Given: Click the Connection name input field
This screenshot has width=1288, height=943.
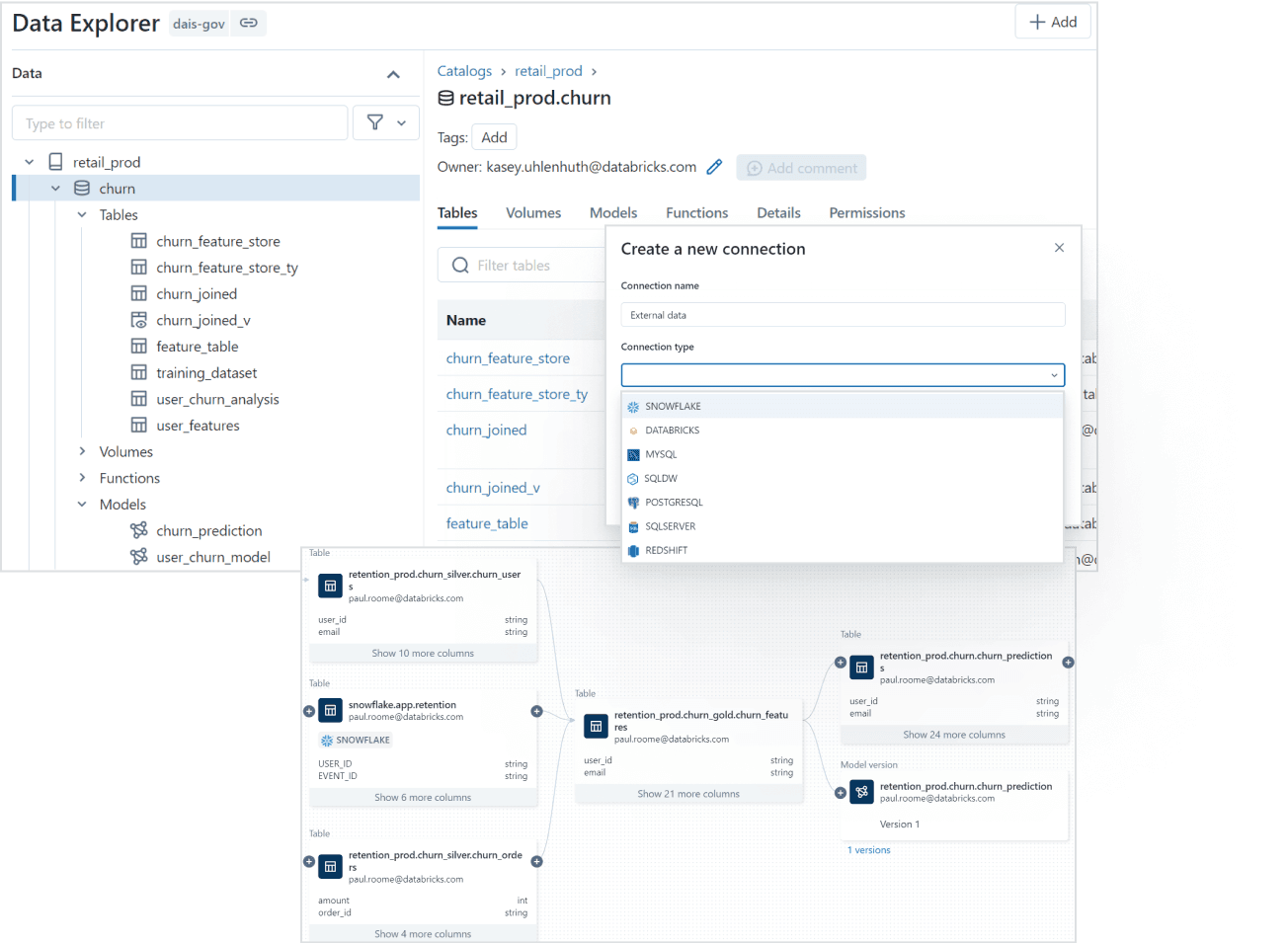Looking at the screenshot, I should (x=843, y=315).
